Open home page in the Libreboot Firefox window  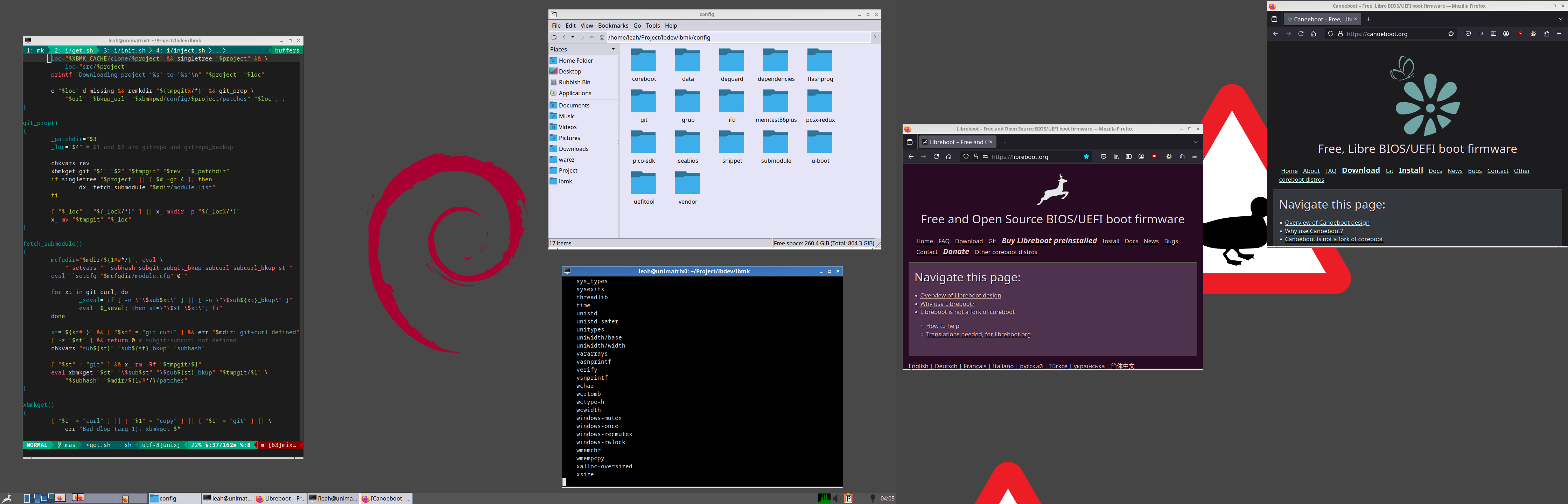[x=948, y=156]
